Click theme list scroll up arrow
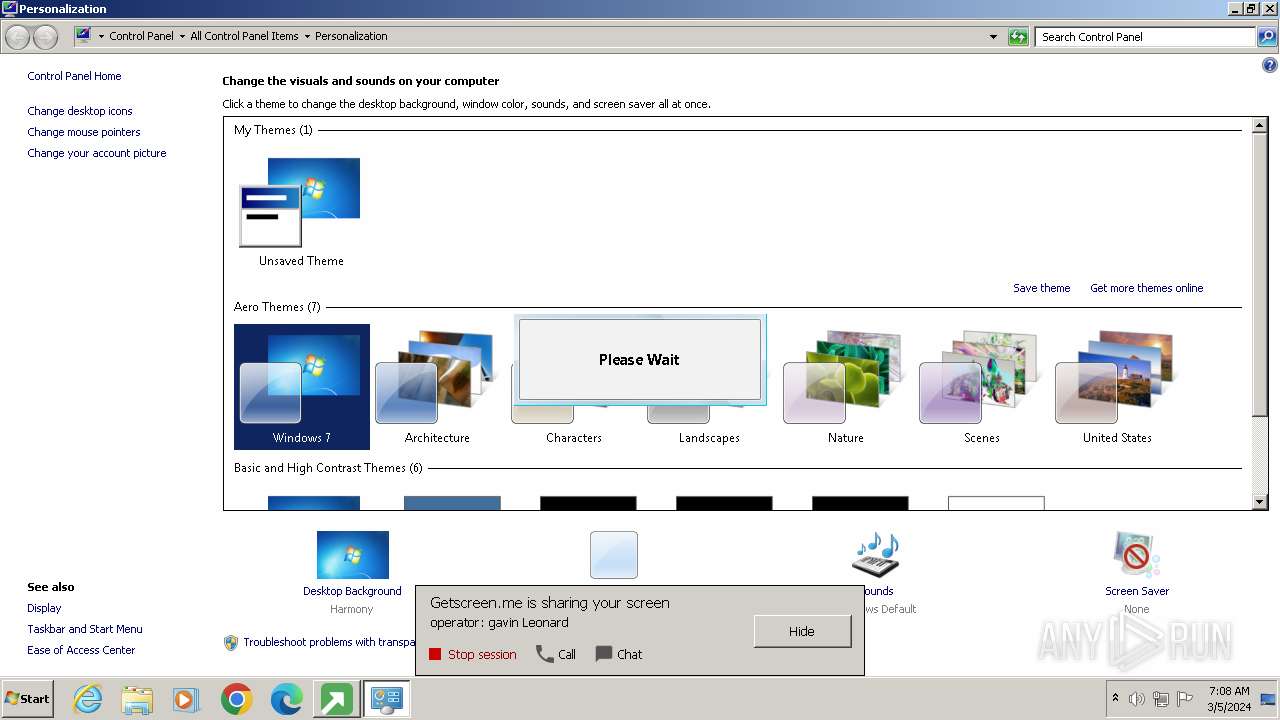The height and width of the screenshot is (720, 1280). tap(1260, 125)
